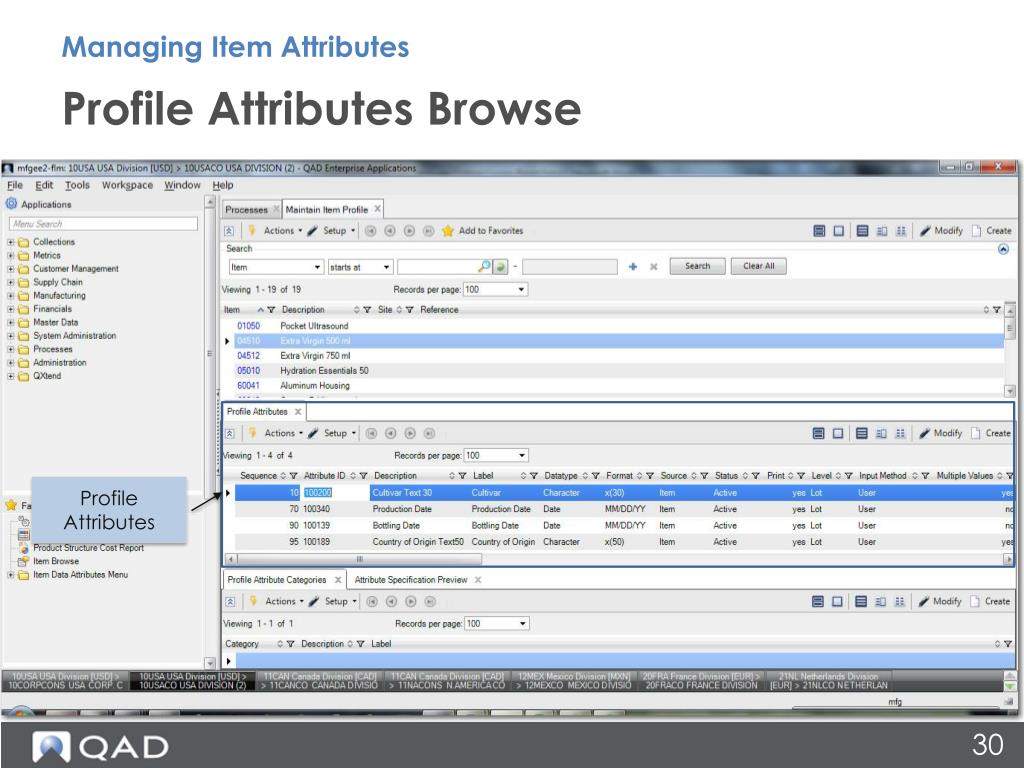Screen dimensions: 1024x768
Task: Open the Tools menu
Action: click(77, 185)
